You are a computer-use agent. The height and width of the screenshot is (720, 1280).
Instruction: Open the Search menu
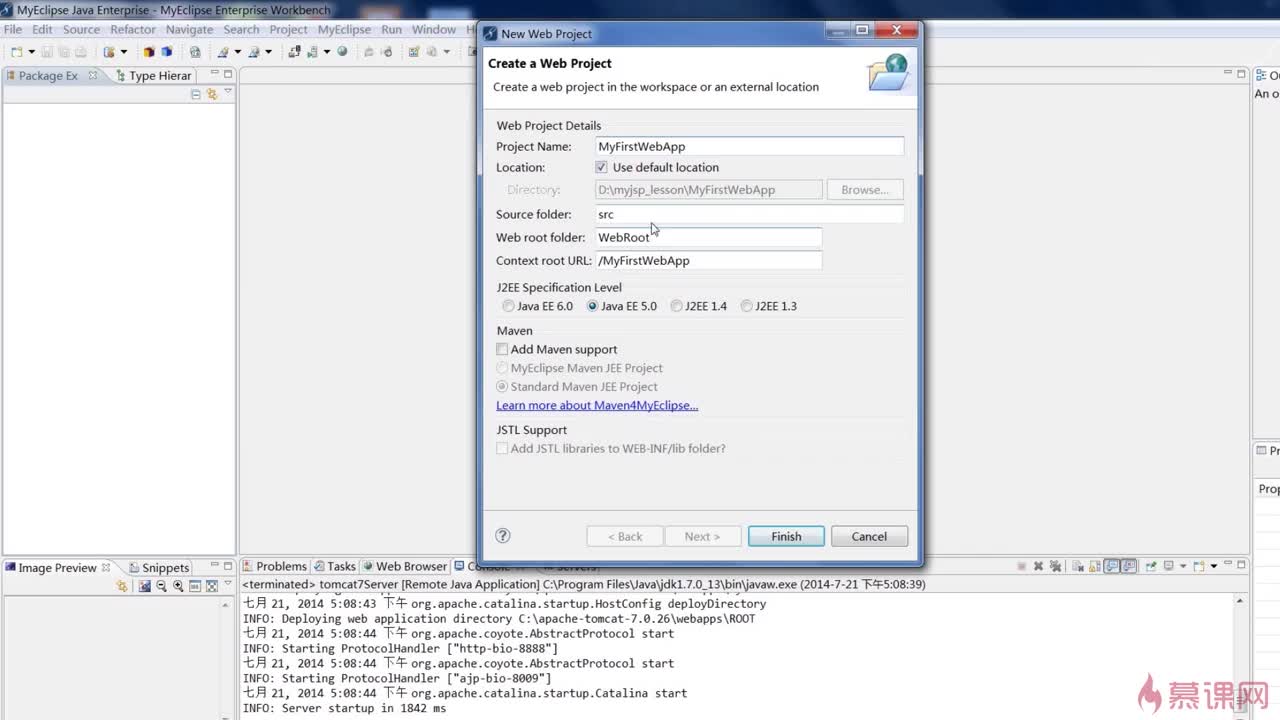click(x=241, y=29)
